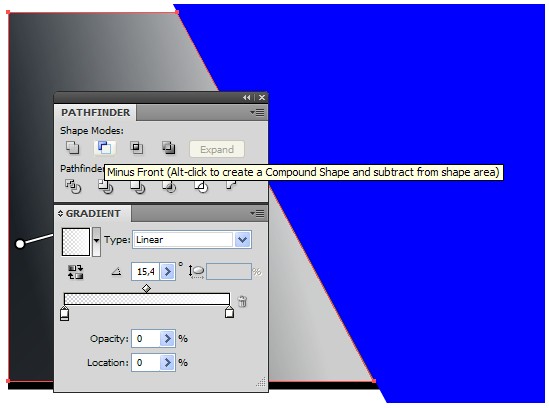
Task: Click the Merge pathfinder icon
Action: (137, 187)
